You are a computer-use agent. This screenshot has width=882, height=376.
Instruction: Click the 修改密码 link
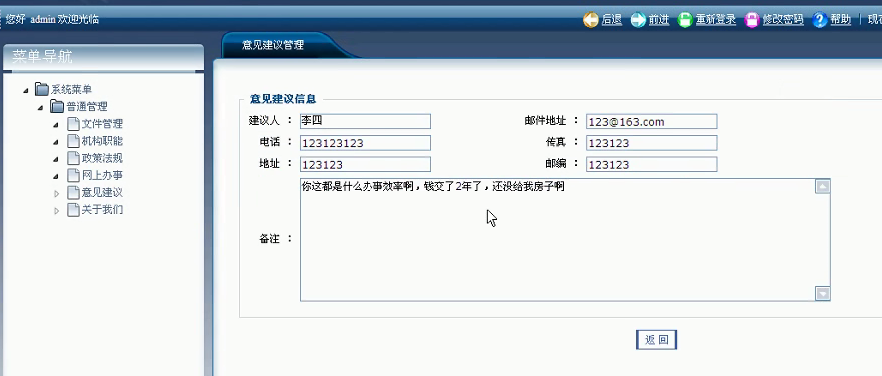783,20
